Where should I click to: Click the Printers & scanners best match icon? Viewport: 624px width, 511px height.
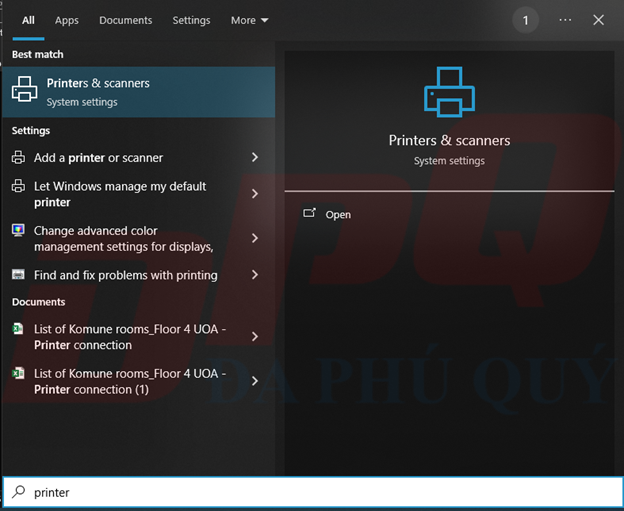point(25,89)
